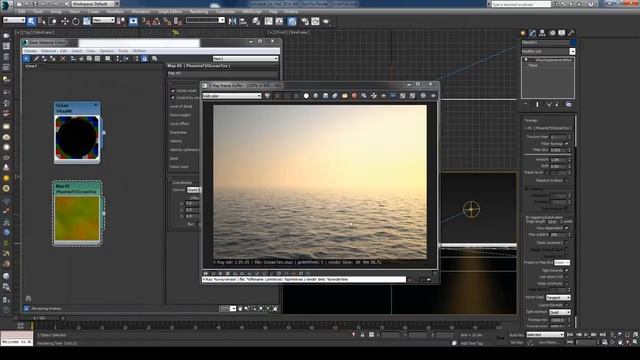The width and height of the screenshot is (640, 360).
Task: Toggle the Cache normals checkbox
Action: pyautogui.click(x=567, y=305)
